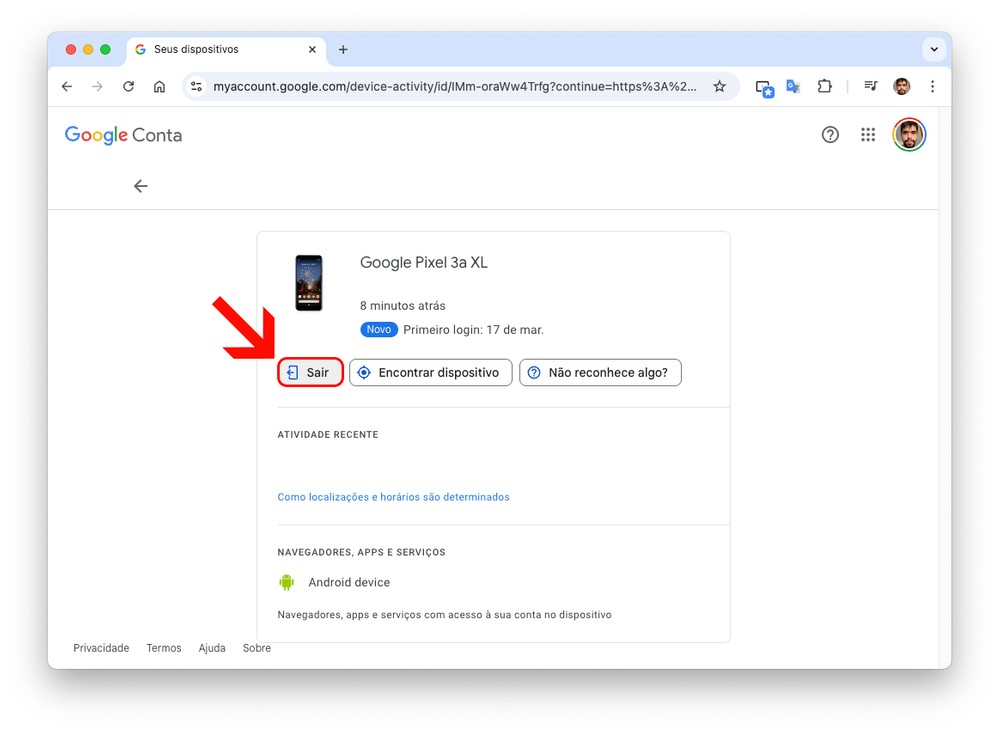Click the Google account profile avatar
1000x733 pixels.
(x=909, y=135)
